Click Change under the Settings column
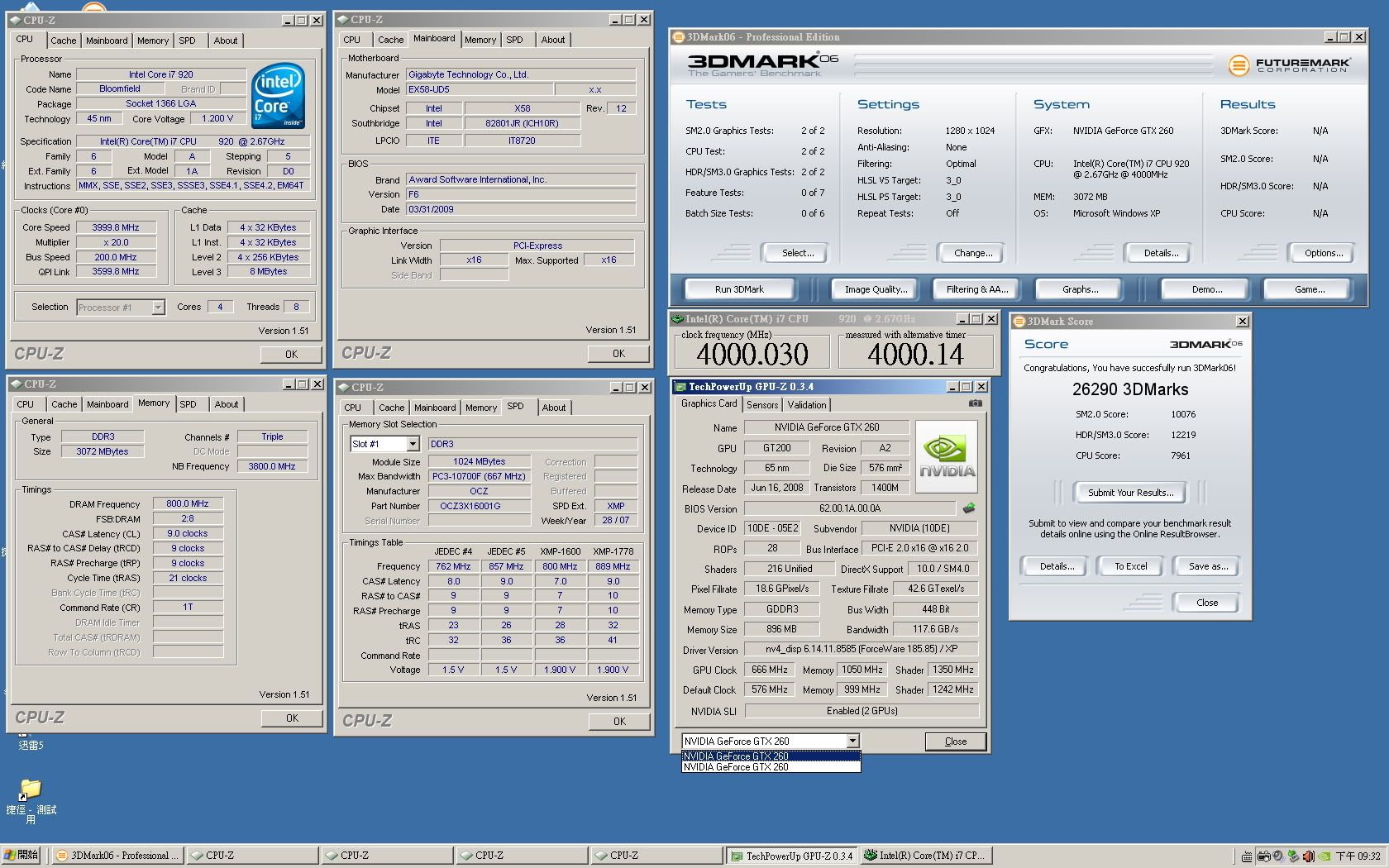Screen dimensions: 1389x868 pos(973,253)
